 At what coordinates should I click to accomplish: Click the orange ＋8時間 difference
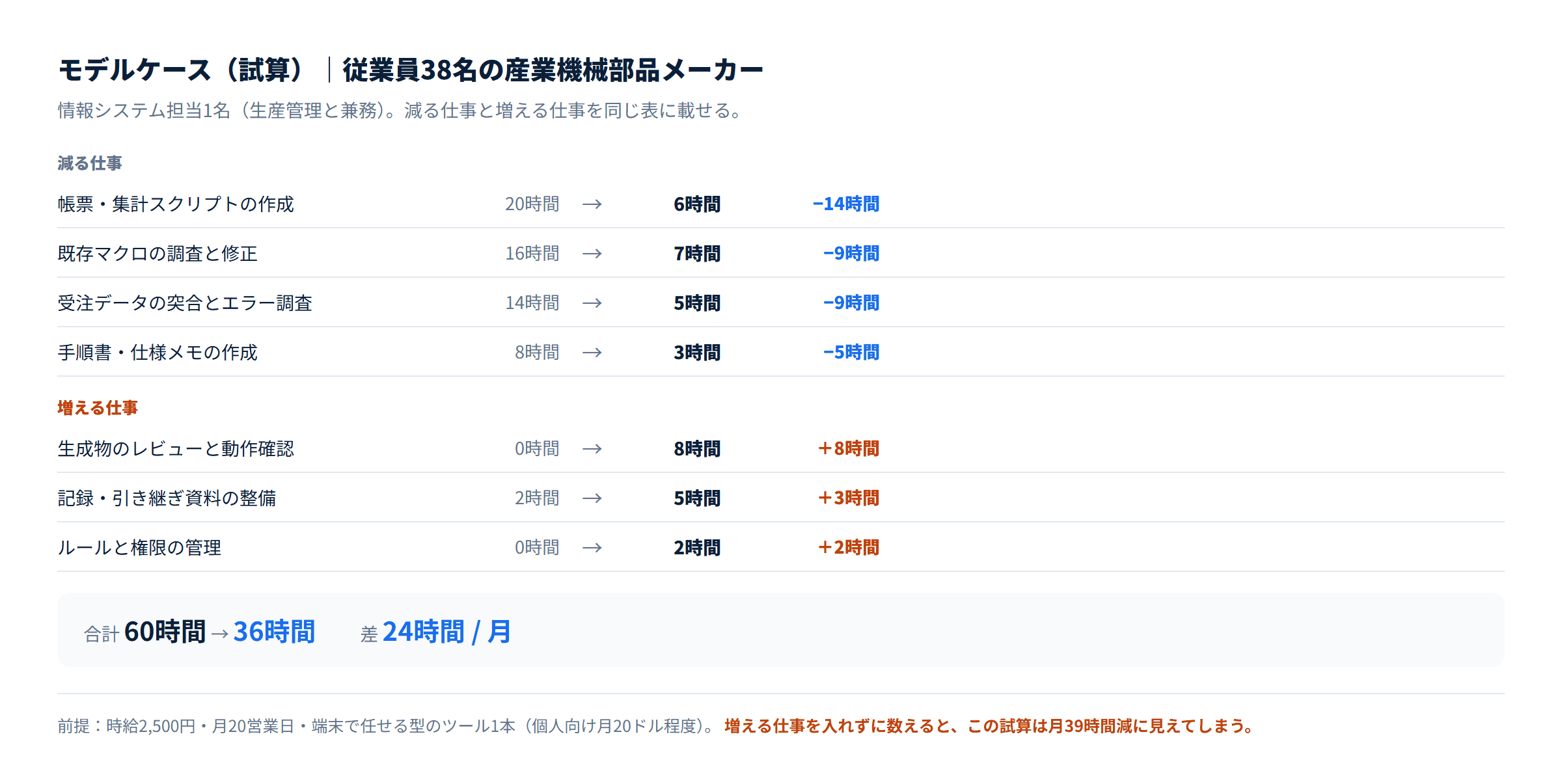(849, 449)
